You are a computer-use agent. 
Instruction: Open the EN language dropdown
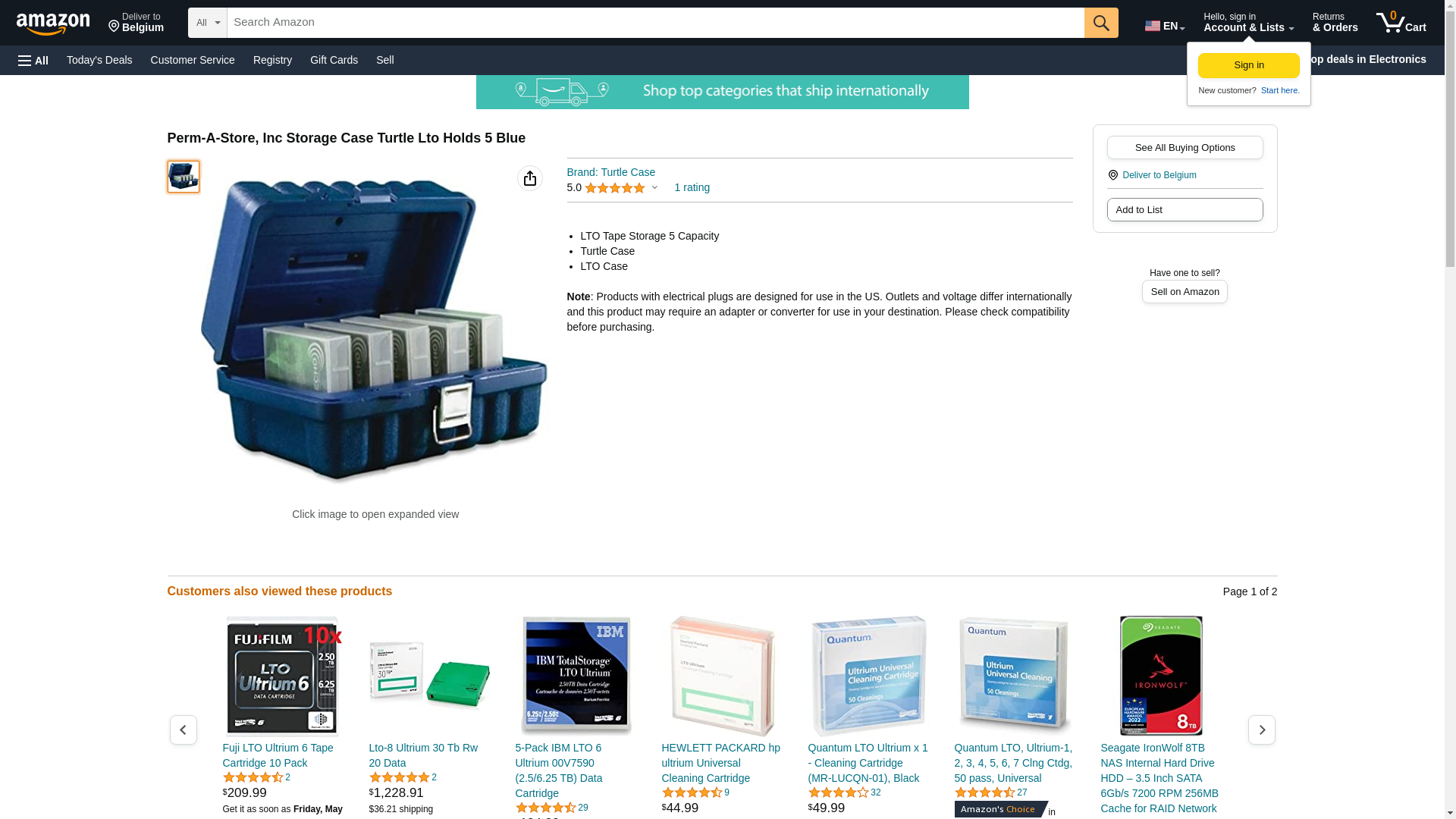click(1165, 26)
